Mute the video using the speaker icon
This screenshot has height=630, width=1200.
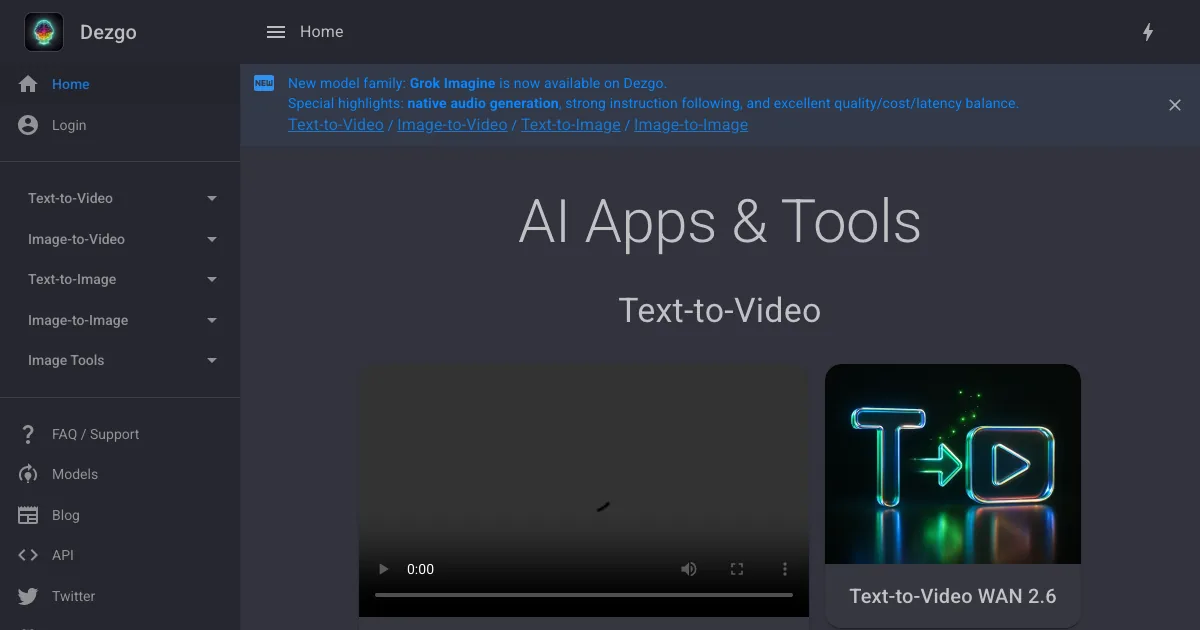pyautogui.click(x=689, y=569)
